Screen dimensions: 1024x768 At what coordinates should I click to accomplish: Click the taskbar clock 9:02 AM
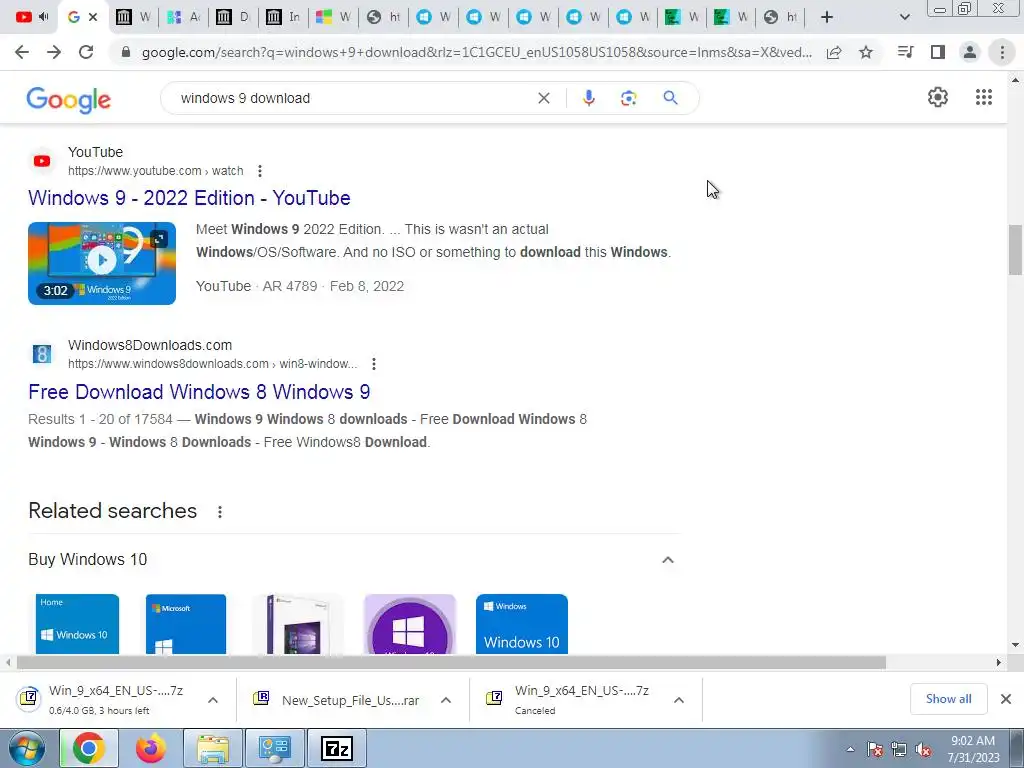[973, 749]
